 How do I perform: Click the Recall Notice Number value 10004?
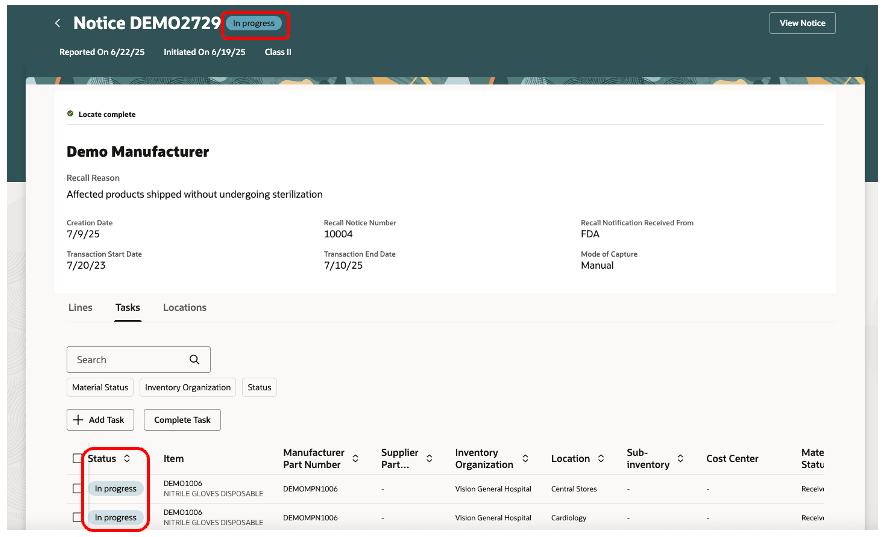pos(338,234)
